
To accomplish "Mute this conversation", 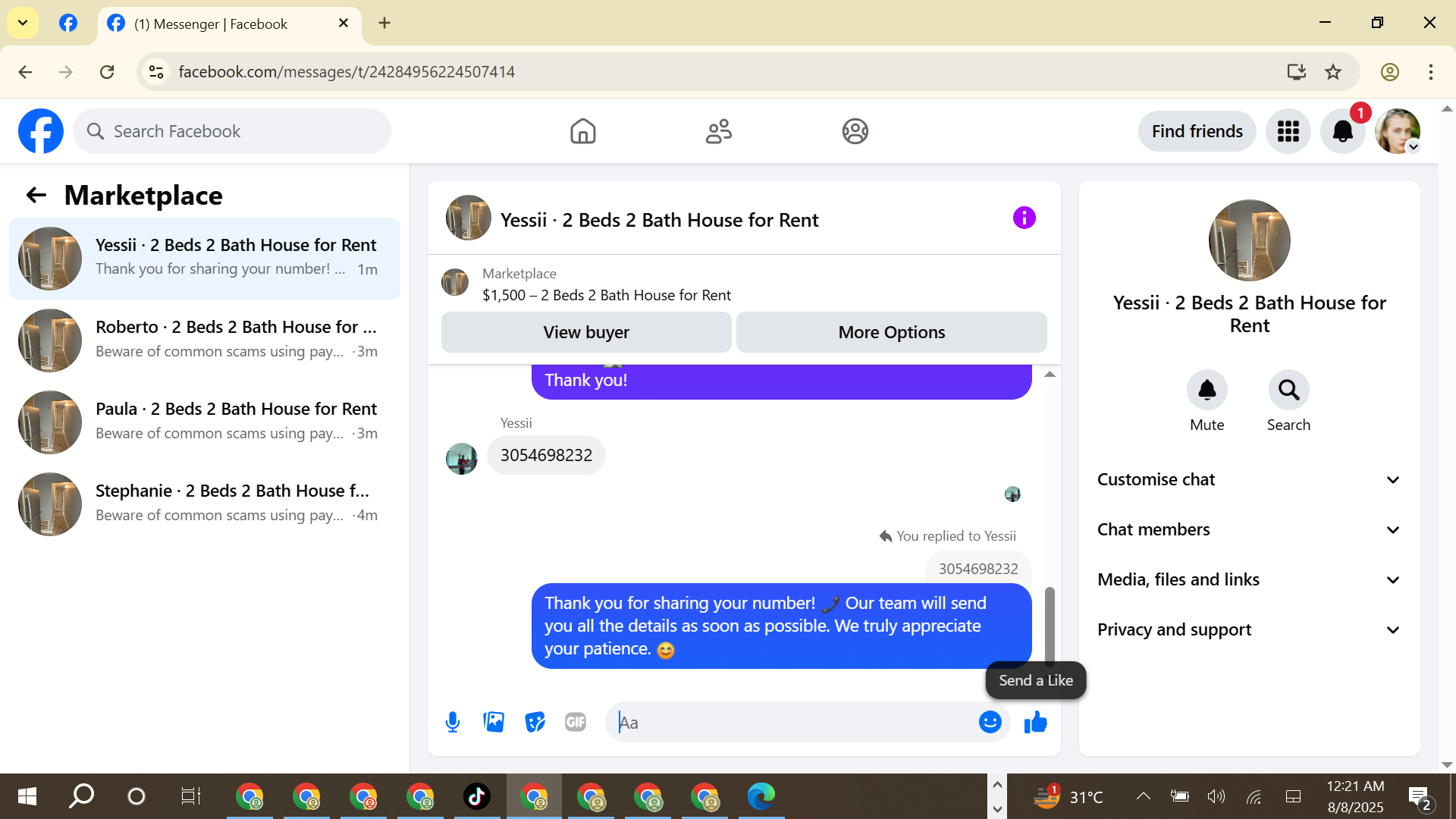I will tap(1207, 390).
